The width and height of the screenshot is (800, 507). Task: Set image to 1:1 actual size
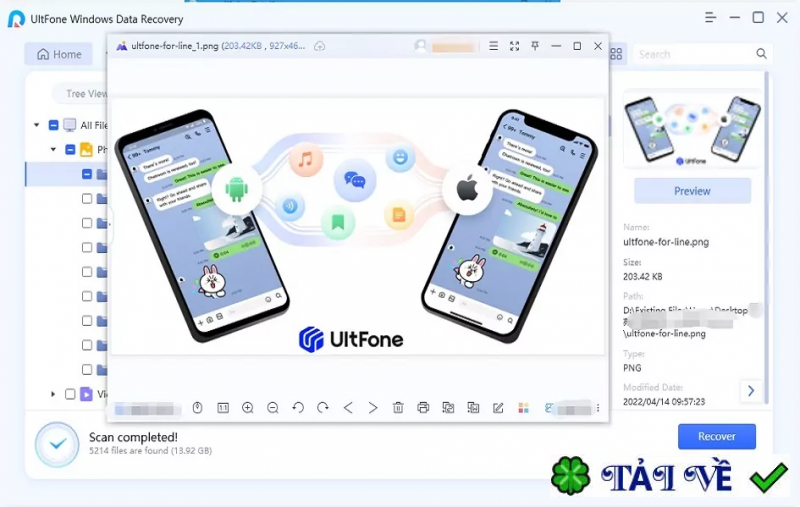tap(223, 408)
